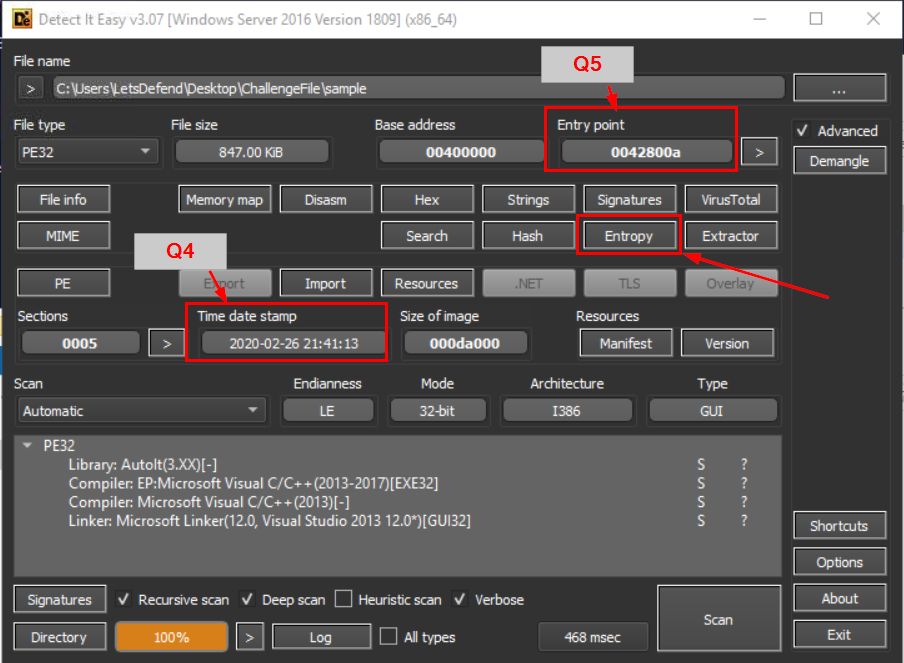Click the arrow button next to Sections count
Image resolution: width=904 pixels, height=663 pixels.
click(x=166, y=343)
